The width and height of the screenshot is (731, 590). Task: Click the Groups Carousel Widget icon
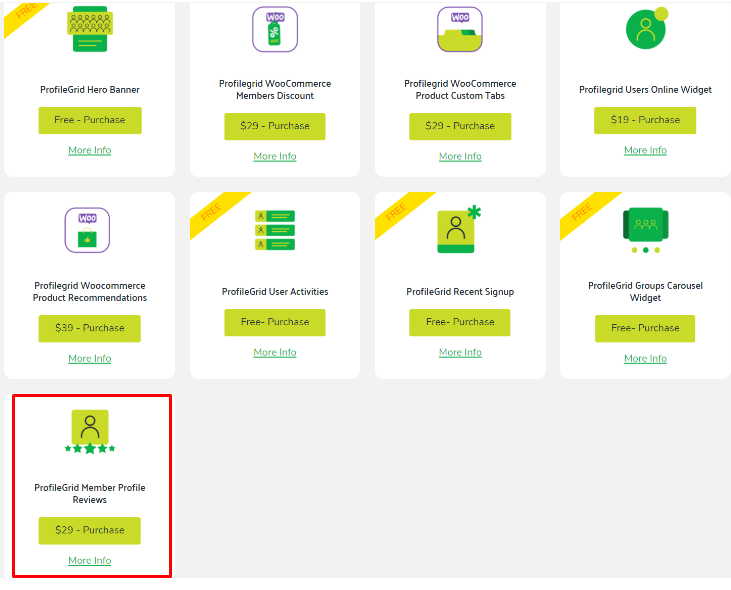click(x=646, y=230)
